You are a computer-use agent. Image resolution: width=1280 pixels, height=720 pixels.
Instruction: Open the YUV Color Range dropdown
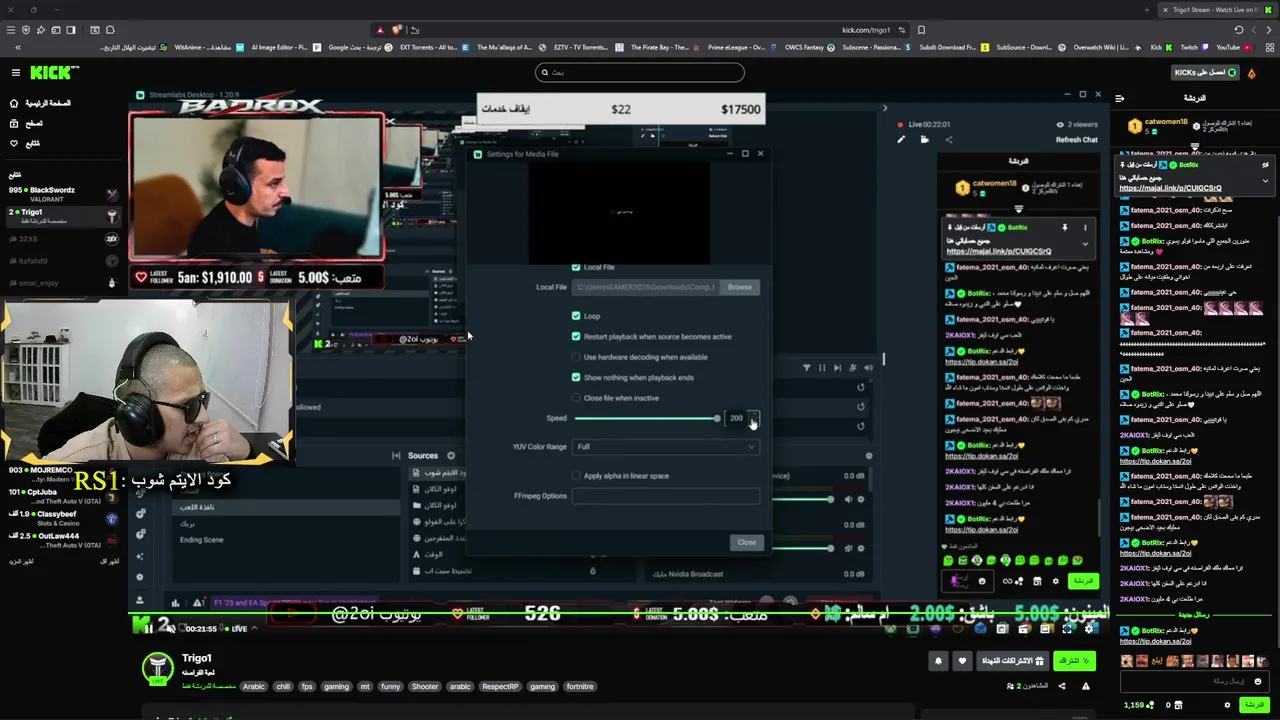pyautogui.click(x=665, y=447)
